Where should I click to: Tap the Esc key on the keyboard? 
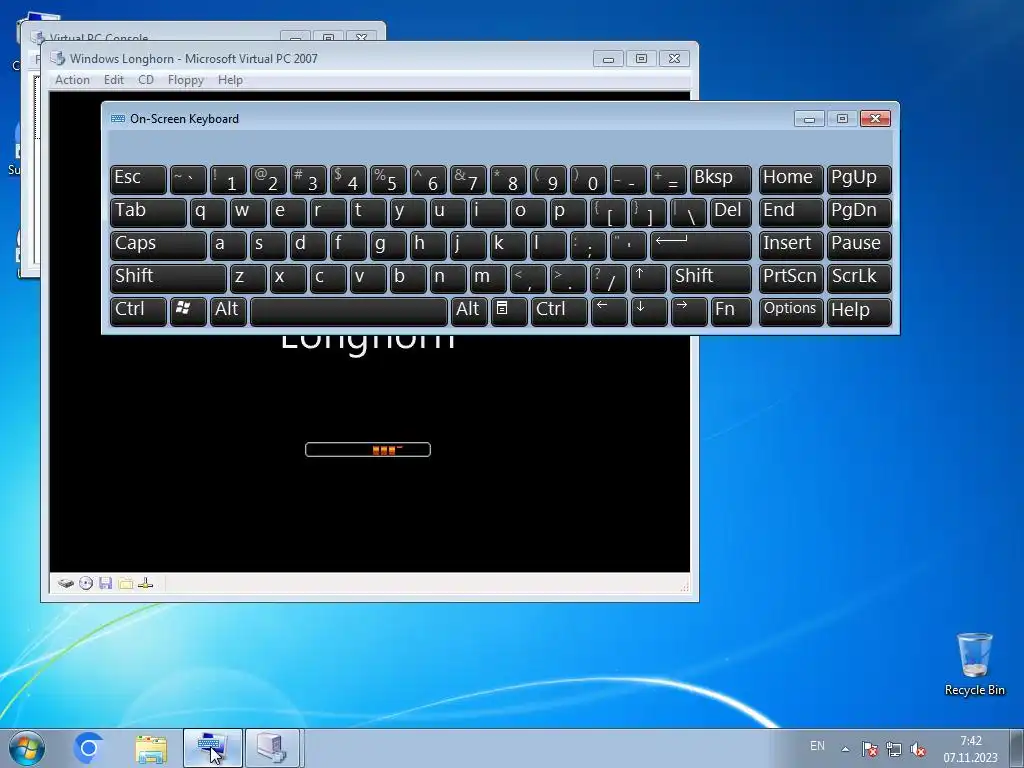pyautogui.click(x=138, y=180)
